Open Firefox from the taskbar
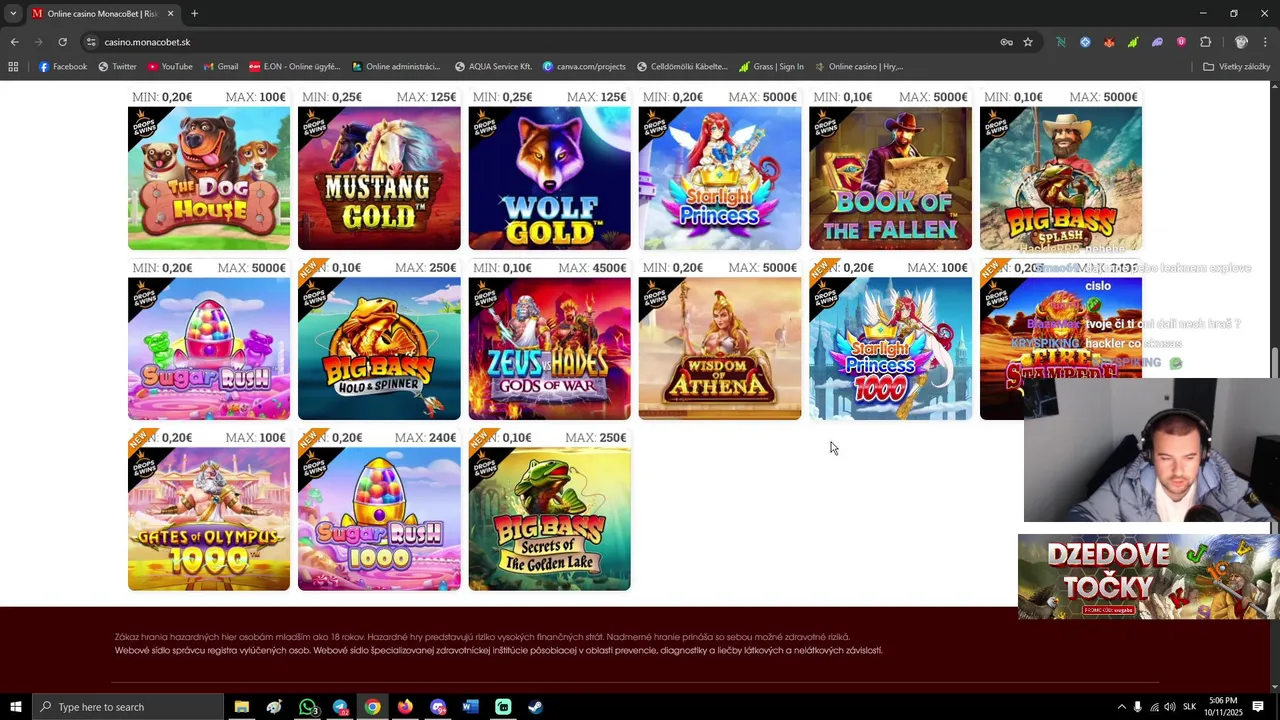1280x720 pixels. click(x=405, y=707)
